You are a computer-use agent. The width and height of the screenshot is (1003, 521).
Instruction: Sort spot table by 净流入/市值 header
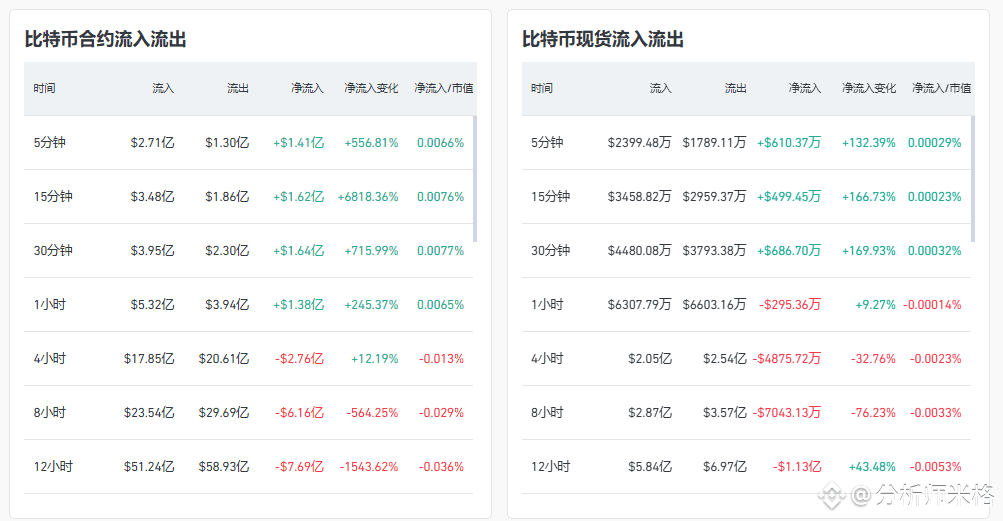point(942,88)
